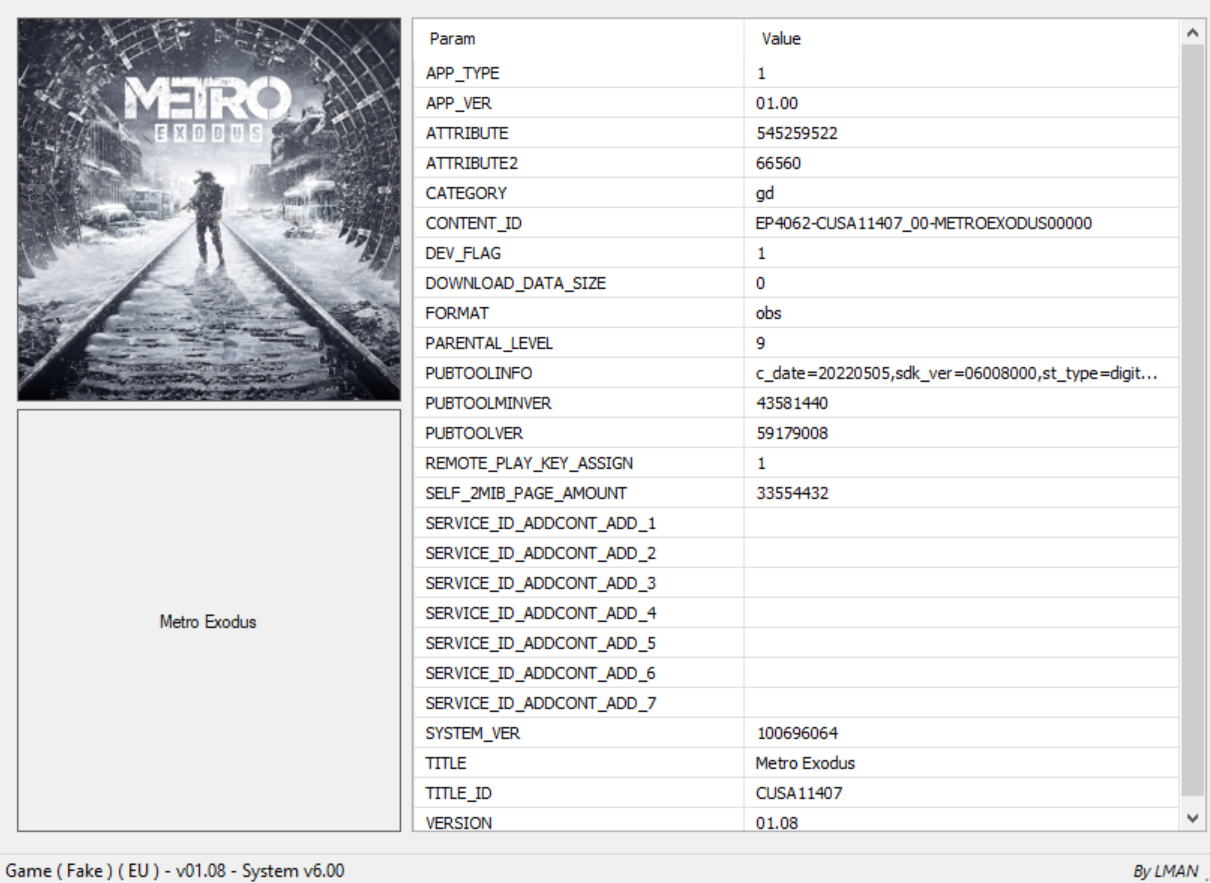Select SERVICE_ID_ADDCONT_ADD_5 row
Image resolution: width=1210 pixels, height=883 pixels.
[797, 643]
